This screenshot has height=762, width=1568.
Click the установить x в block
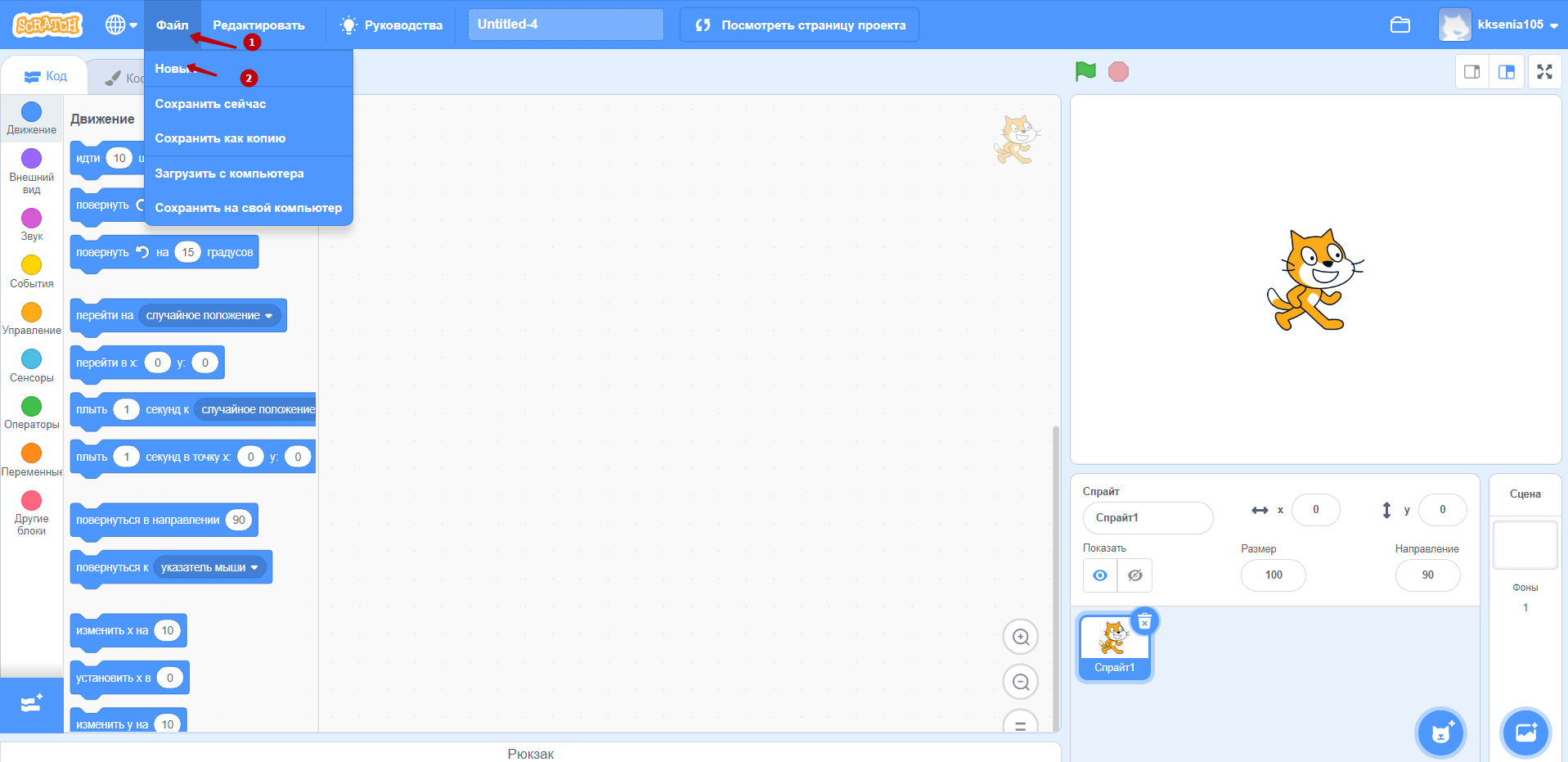coord(130,678)
